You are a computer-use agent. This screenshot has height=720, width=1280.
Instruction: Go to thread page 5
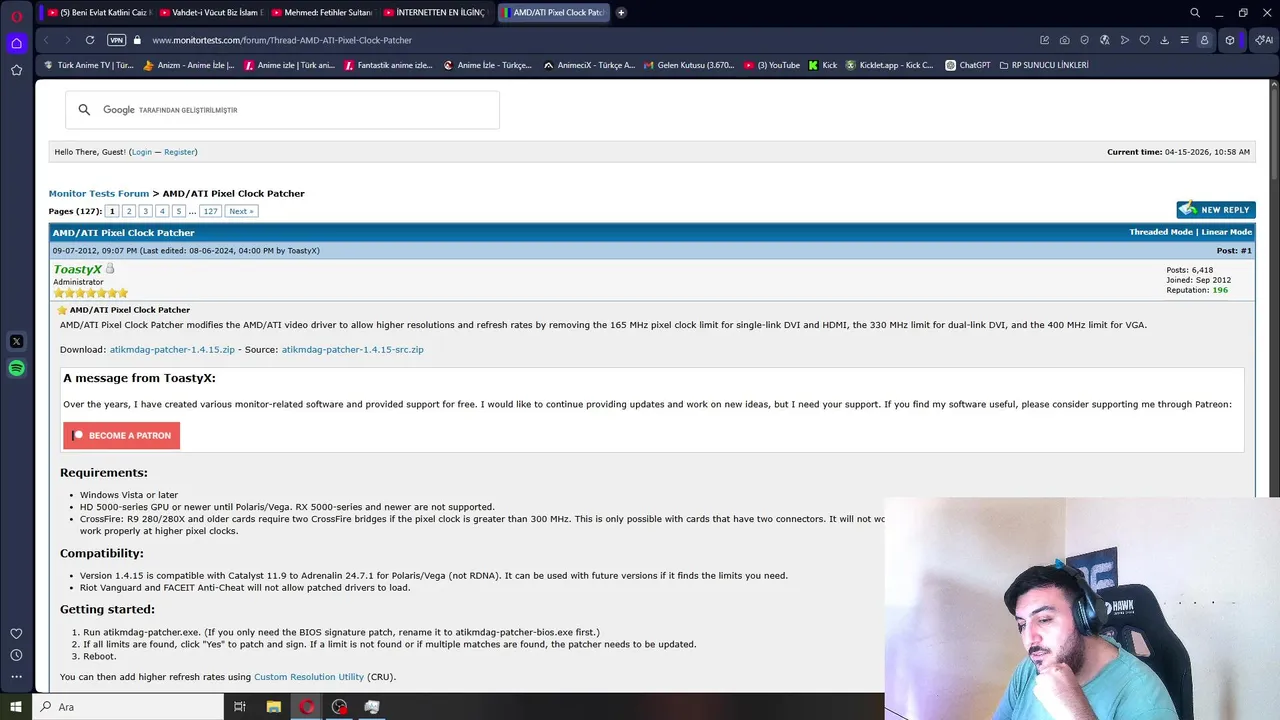[178, 211]
